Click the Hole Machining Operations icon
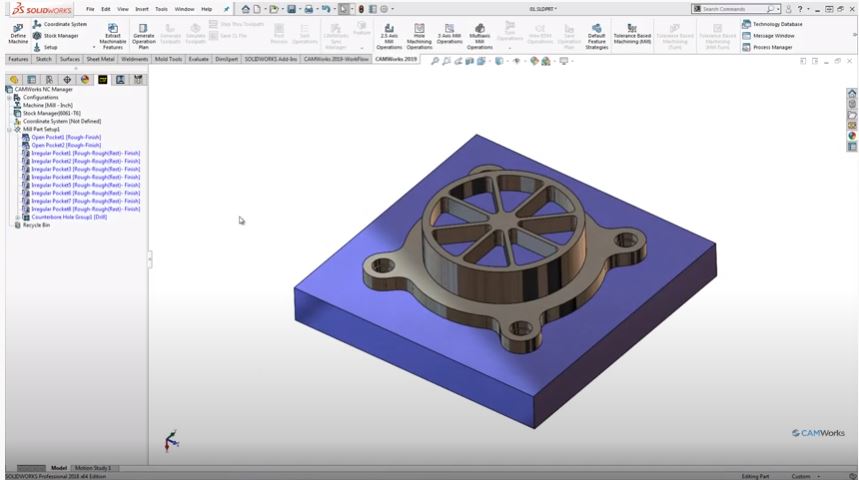Viewport: 859px width, 480px height. 419,36
